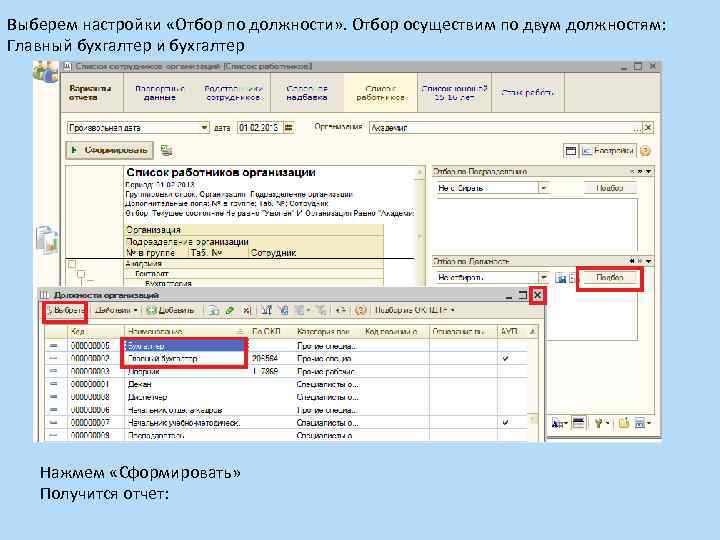Click the refresh arrows icon in Должности toolbar

point(340,310)
